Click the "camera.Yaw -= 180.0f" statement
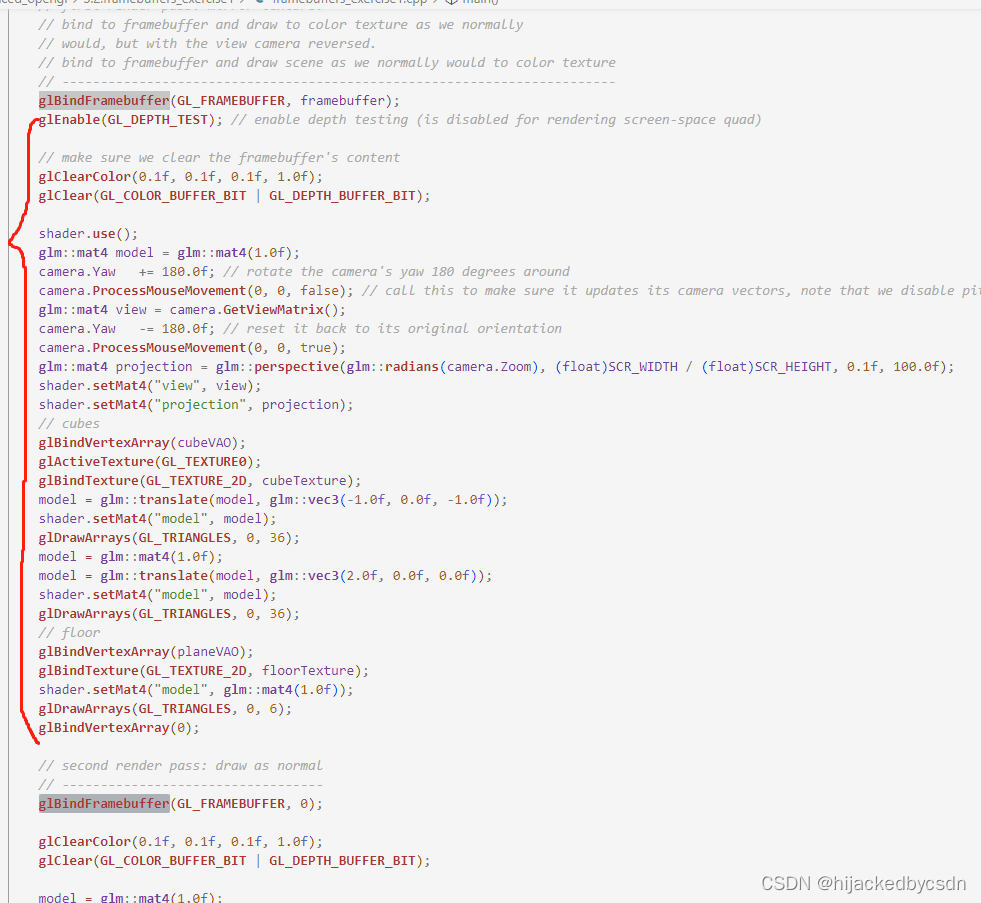Image resolution: width=981 pixels, height=903 pixels. 126,329
